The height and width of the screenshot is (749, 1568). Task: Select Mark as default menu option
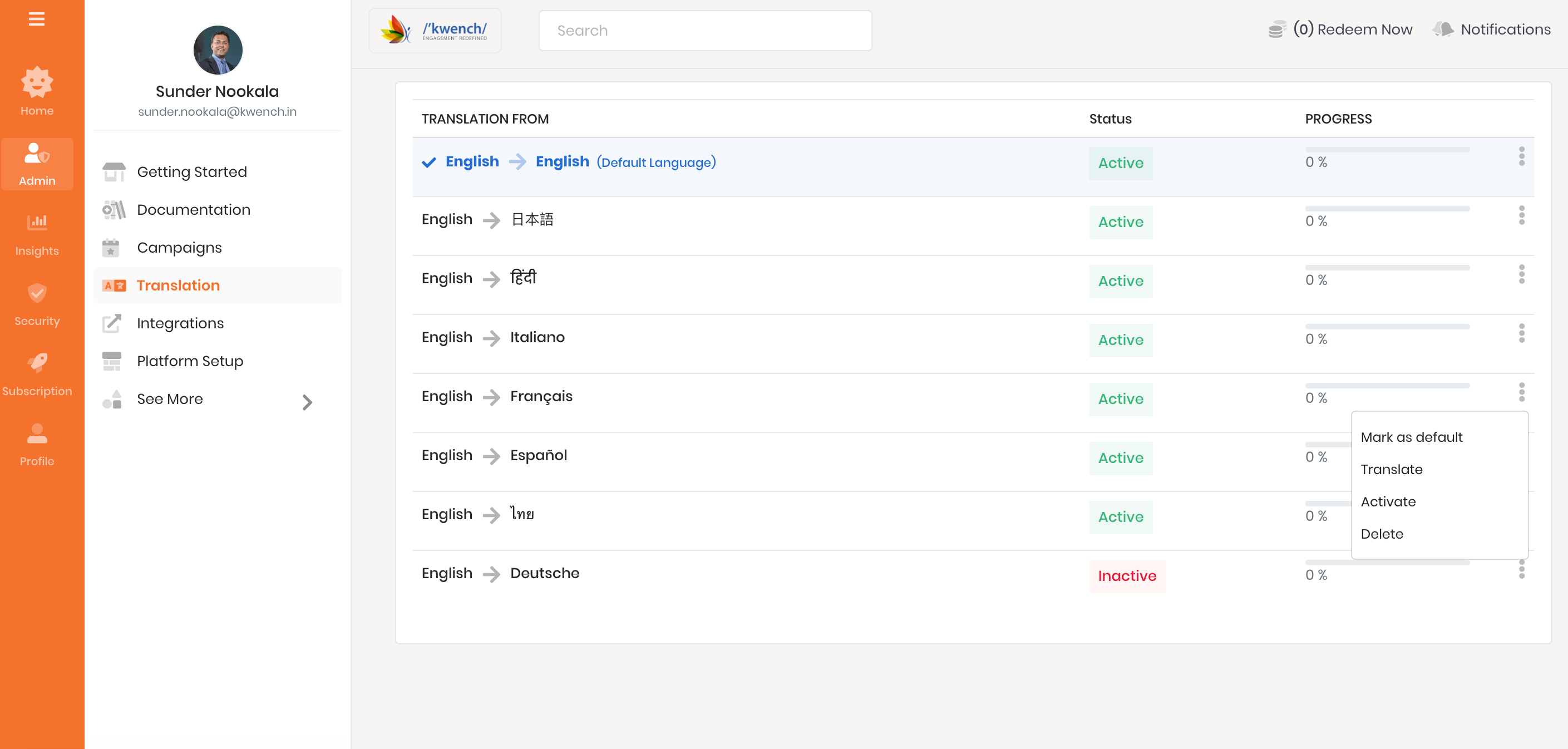pyautogui.click(x=1411, y=437)
